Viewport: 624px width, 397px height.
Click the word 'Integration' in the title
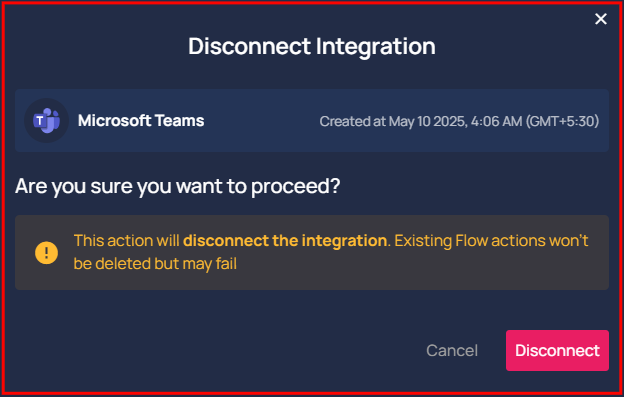point(376,46)
